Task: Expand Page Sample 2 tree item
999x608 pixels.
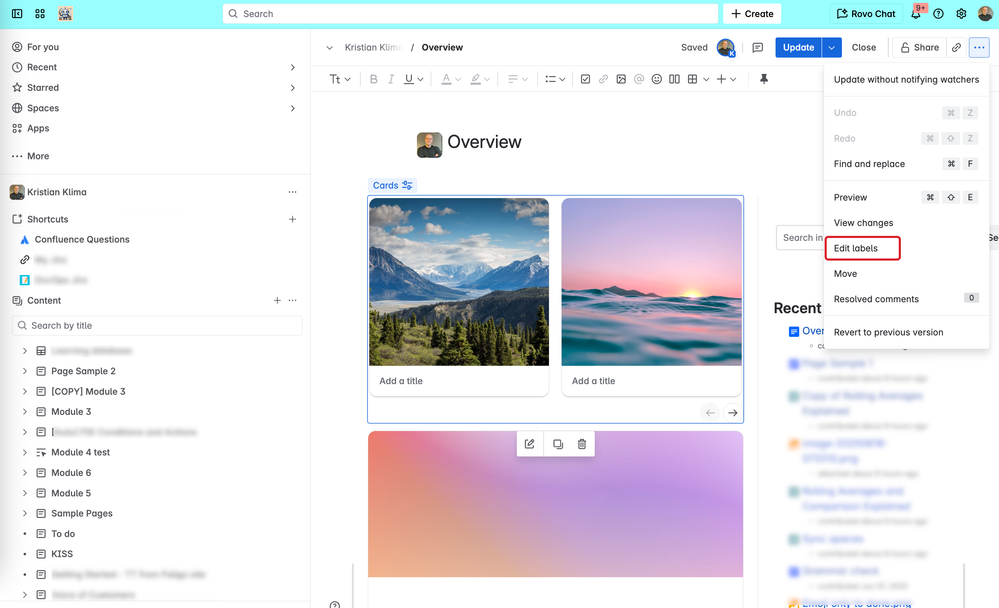Action: point(25,371)
